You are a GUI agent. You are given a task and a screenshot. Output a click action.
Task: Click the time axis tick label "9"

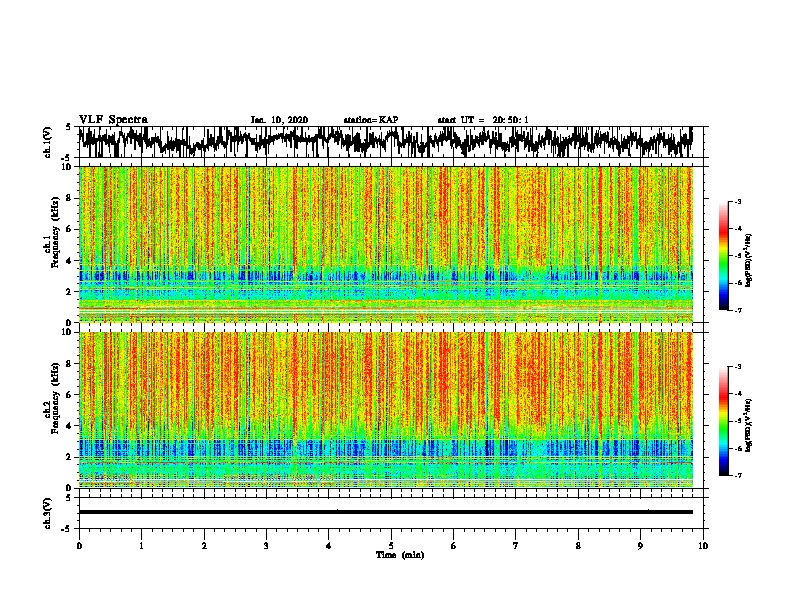(x=640, y=546)
